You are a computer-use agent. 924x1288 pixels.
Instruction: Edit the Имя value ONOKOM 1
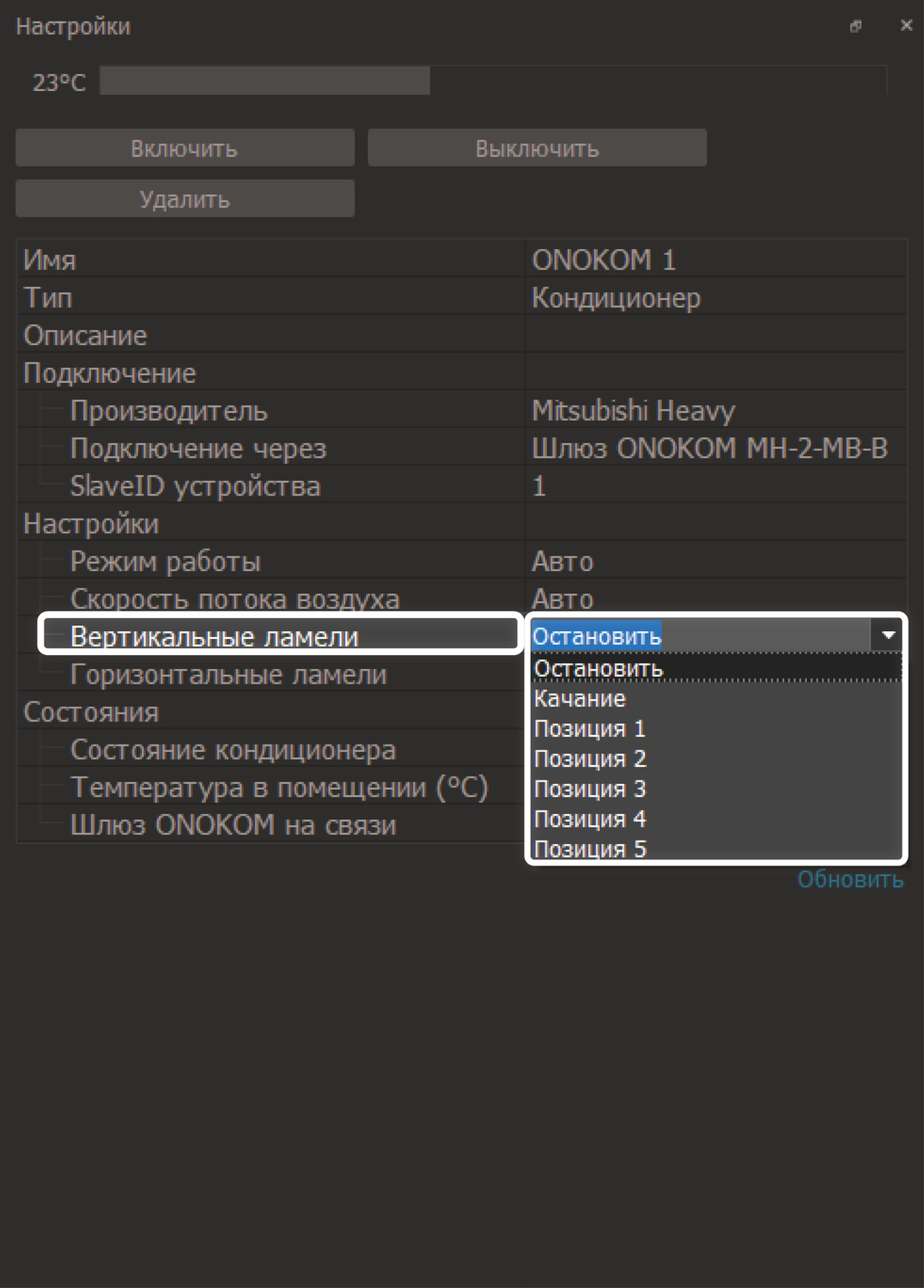714,259
